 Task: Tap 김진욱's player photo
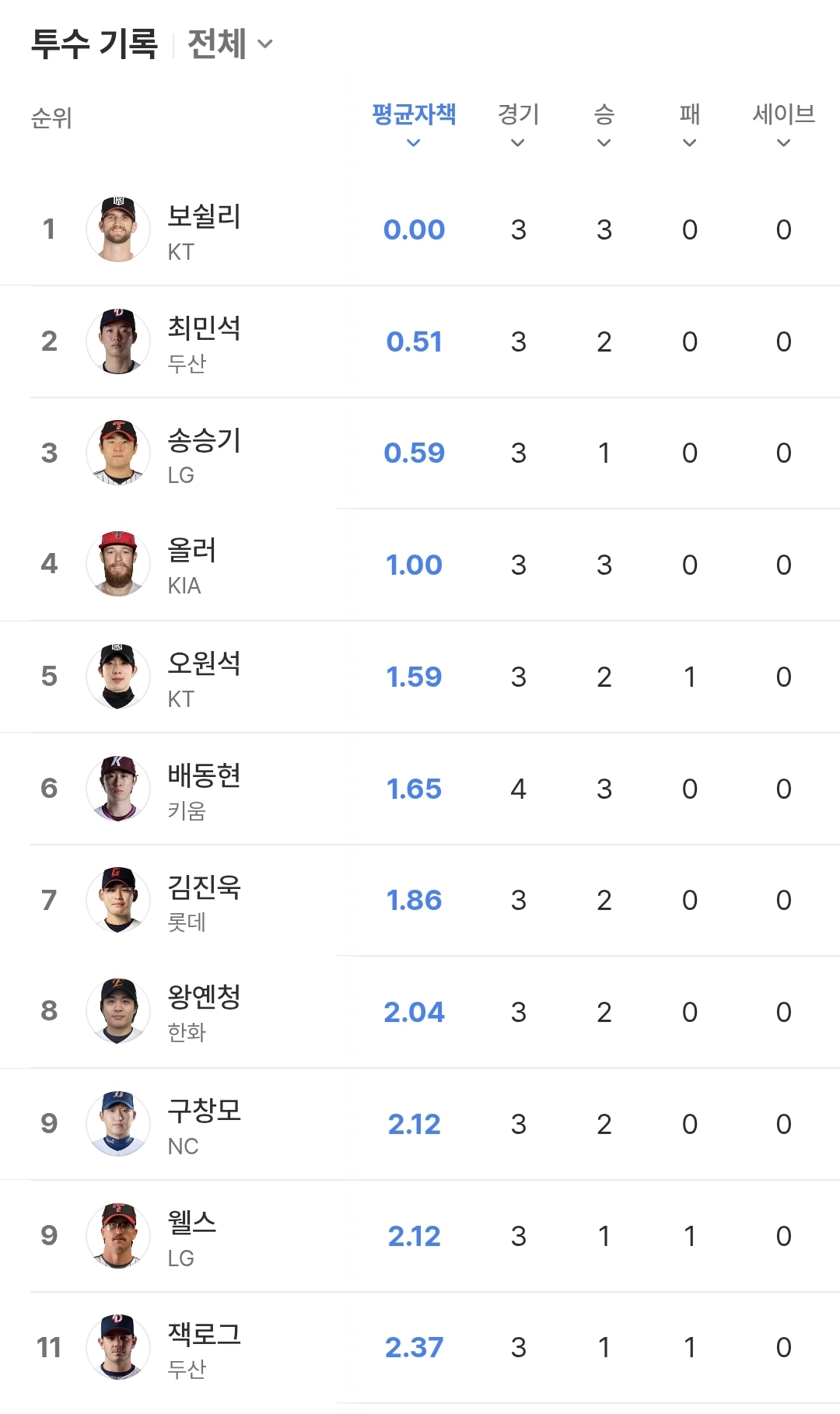118,900
